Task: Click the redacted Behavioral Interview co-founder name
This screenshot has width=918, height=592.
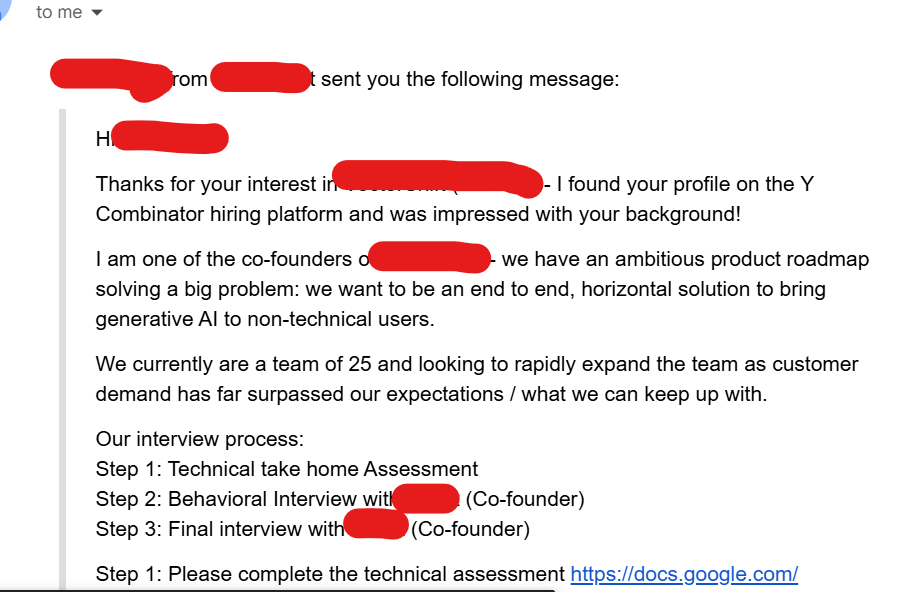Action: click(425, 498)
